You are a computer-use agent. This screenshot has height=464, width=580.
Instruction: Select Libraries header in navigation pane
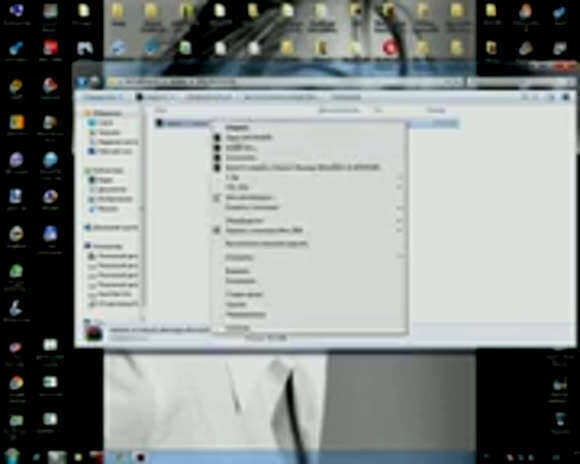pyautogui.click(x=105, y=171)
